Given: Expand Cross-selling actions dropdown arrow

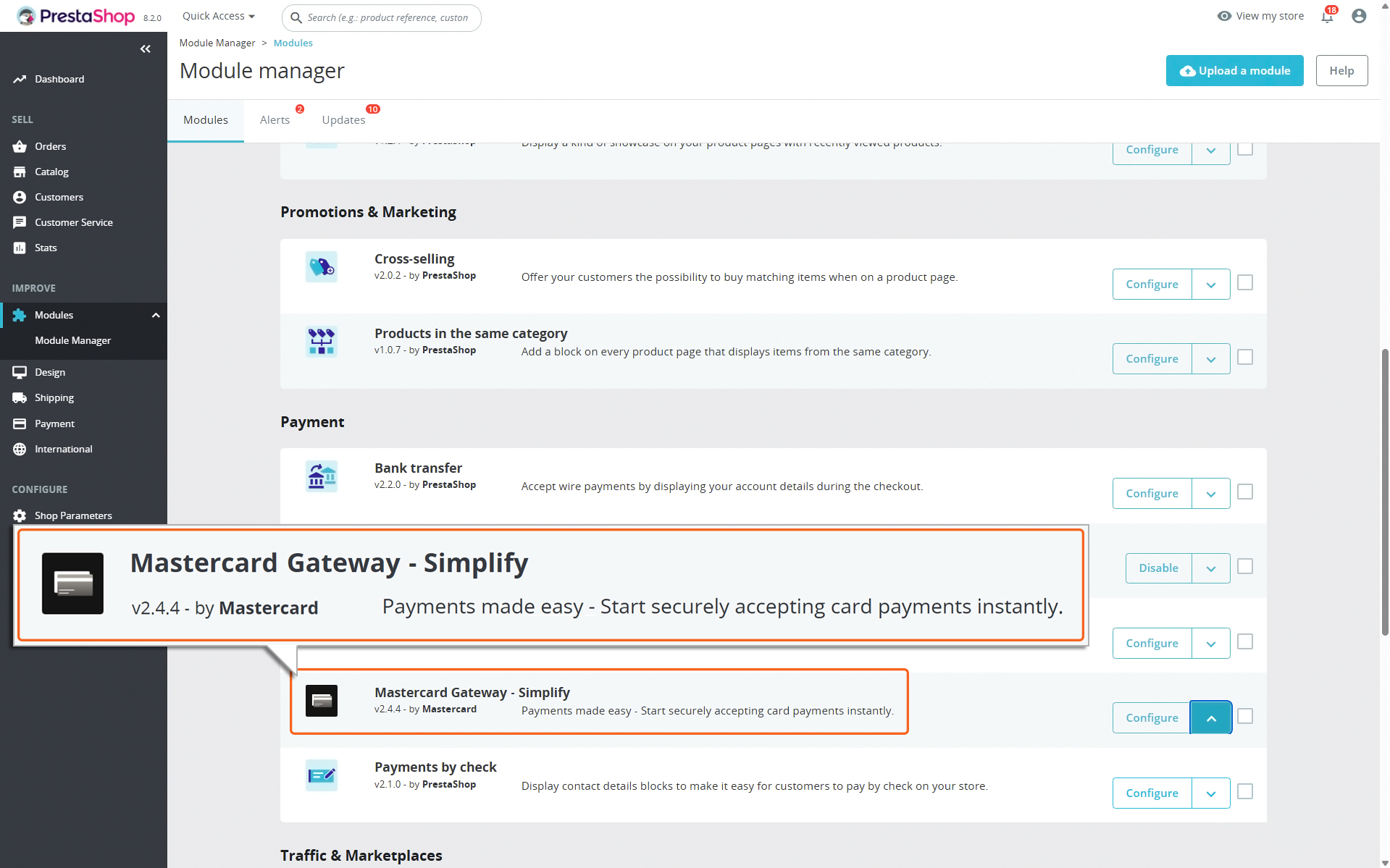Looking at the screenshot, I should pos(1211,285).
